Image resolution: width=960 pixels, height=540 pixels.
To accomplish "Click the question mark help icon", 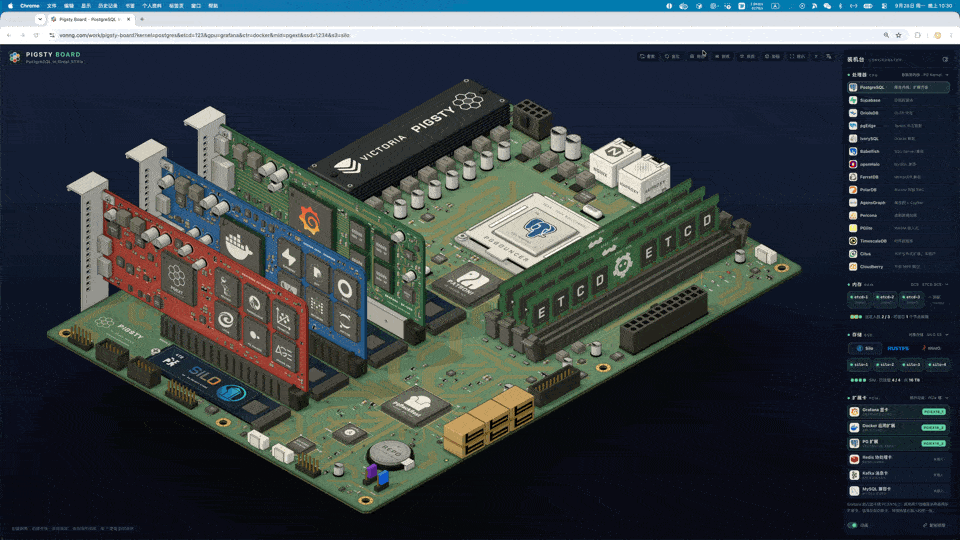I will [816, 56].
